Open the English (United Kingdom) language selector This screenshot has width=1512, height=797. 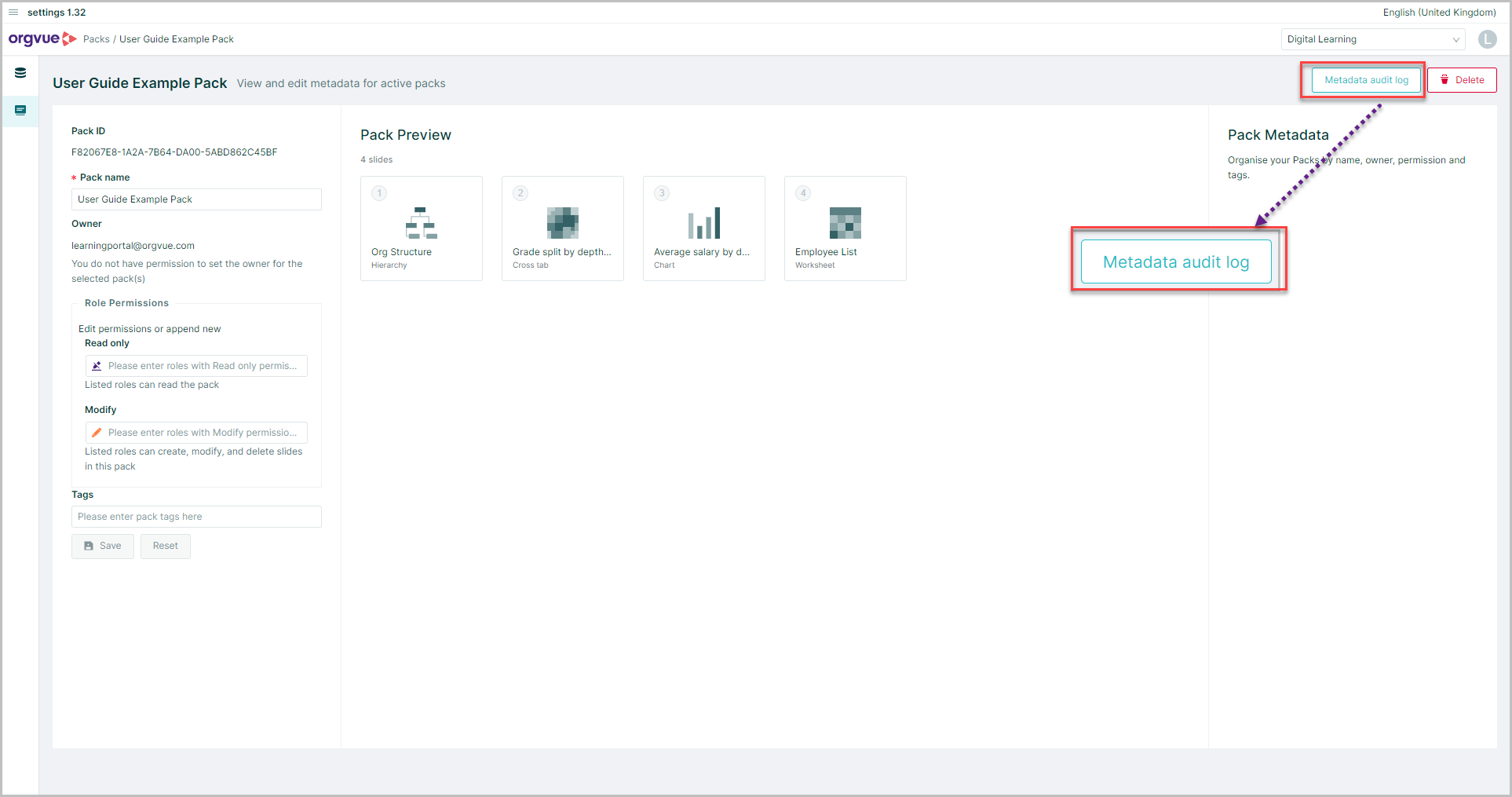tap(1438, 12)
